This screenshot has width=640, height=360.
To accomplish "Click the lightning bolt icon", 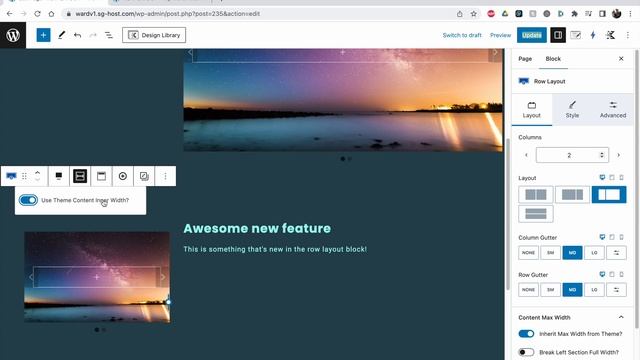I will coord(593,35).
